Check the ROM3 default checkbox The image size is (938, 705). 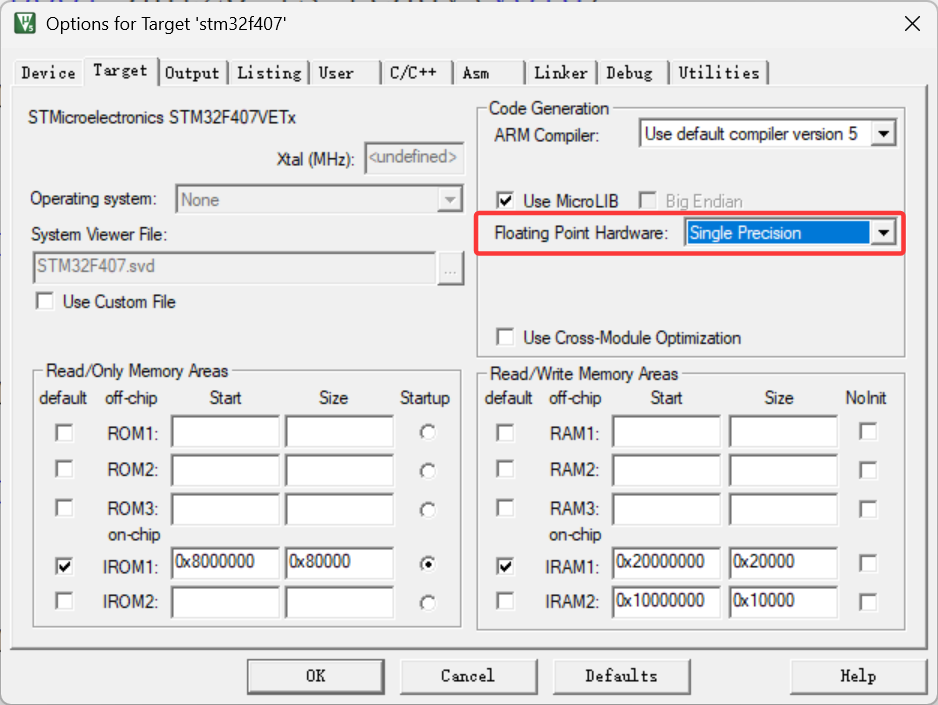tap(64, 508)
